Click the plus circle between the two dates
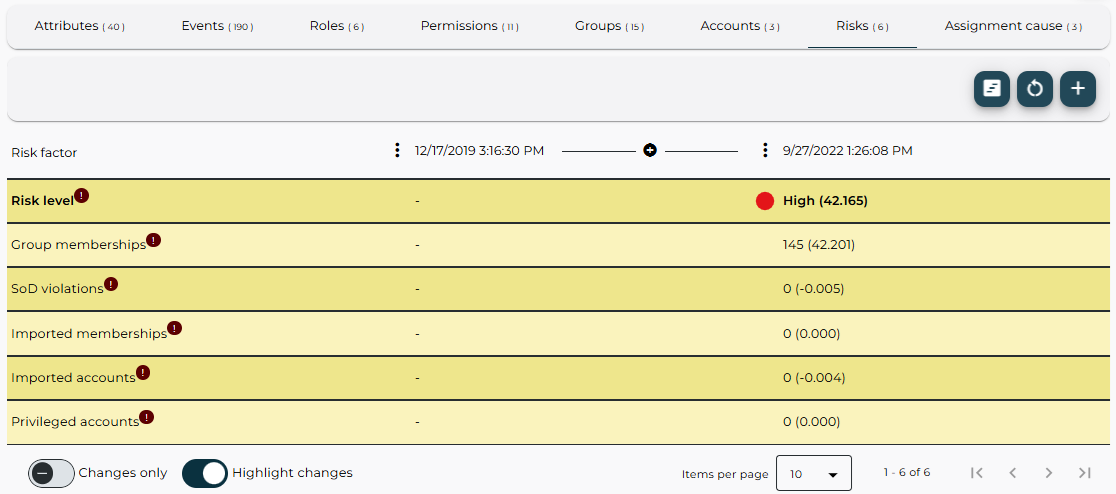Image resolution: width=1116 pixels, height=494 pixels. (x=650, y=151)
